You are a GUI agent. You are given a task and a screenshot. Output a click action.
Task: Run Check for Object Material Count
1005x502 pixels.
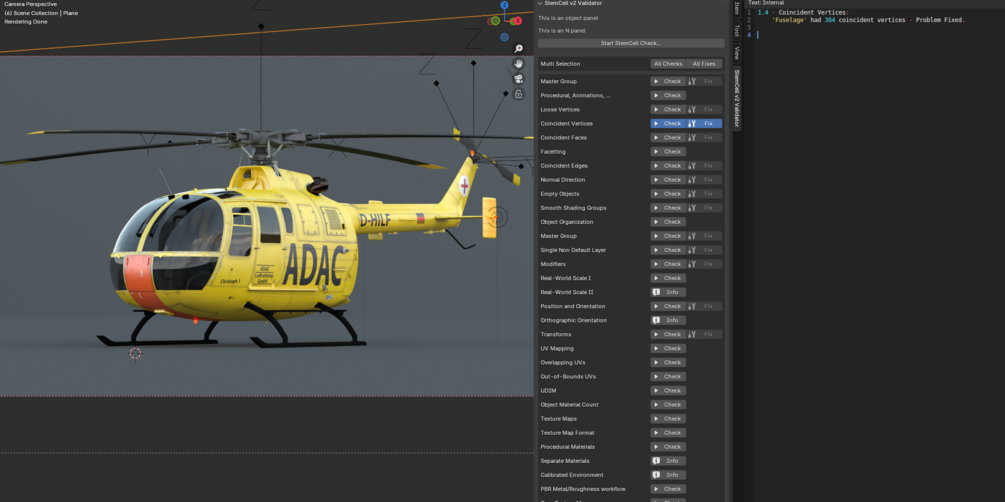point(668,405)
